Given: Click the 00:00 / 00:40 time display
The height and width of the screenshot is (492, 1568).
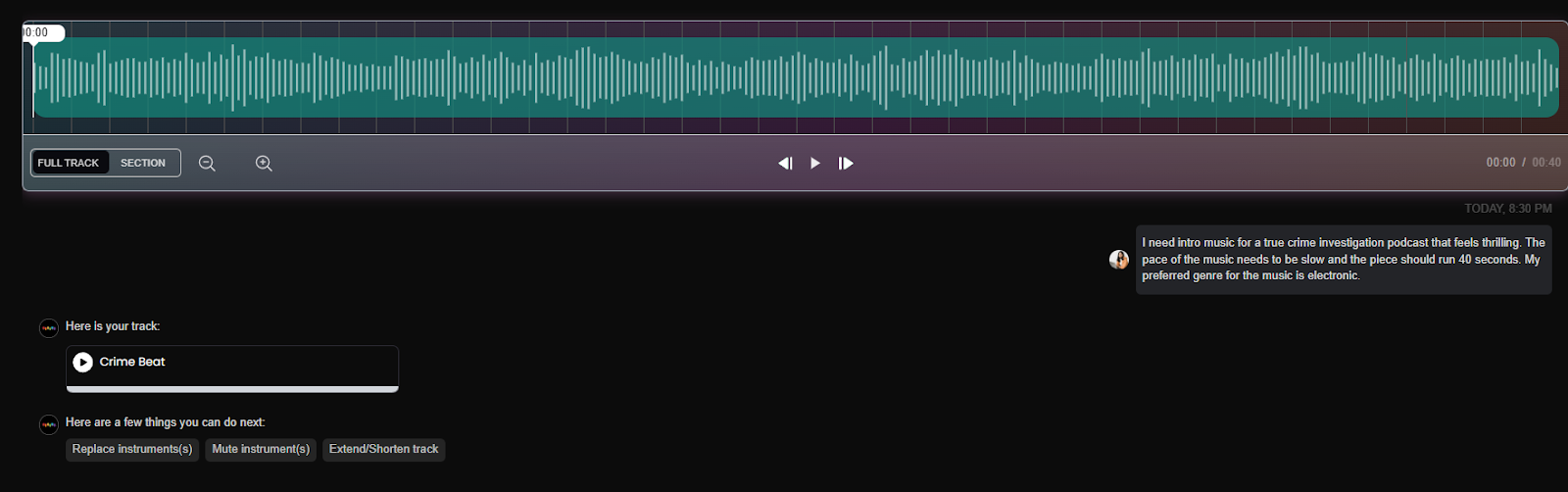Looking at the screenshot, I should [1524, 163].
